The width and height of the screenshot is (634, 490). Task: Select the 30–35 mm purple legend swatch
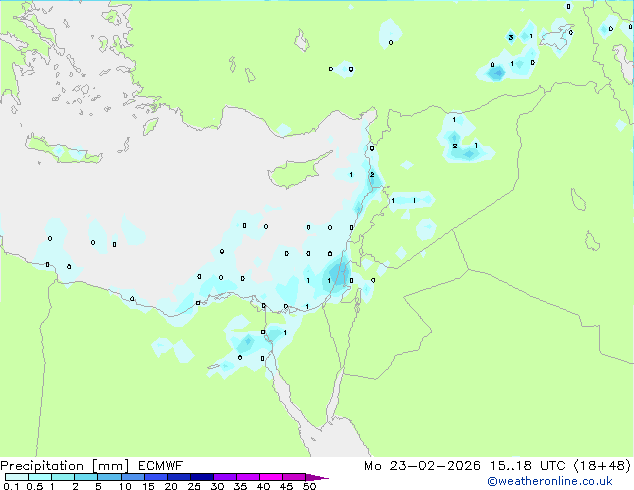pyautogui.click(x=225, y=477)
